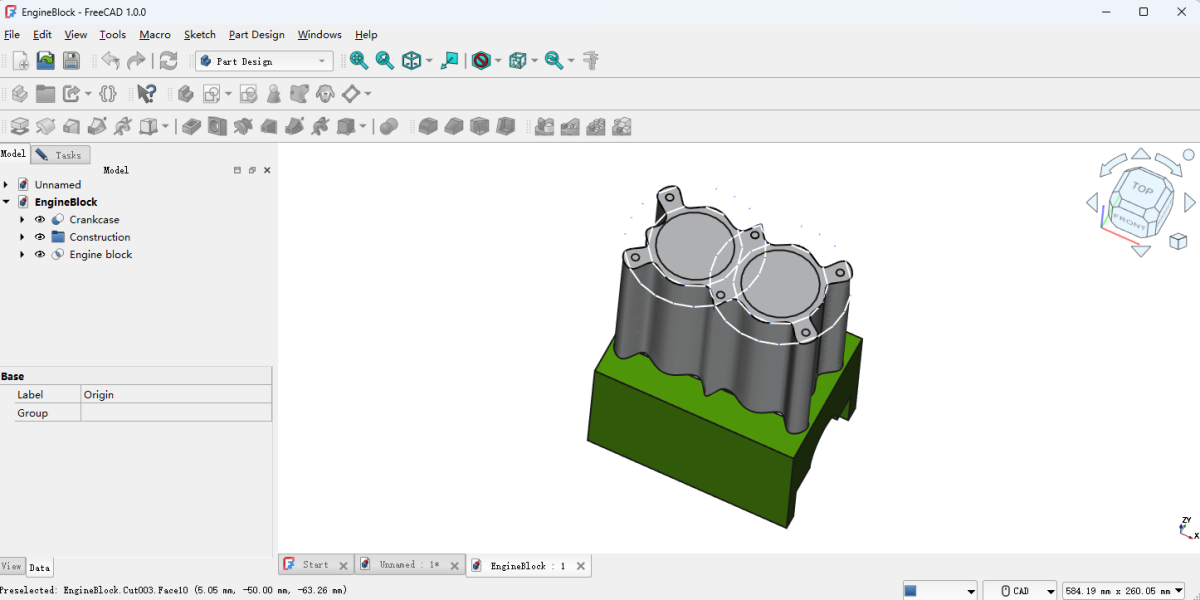Click the Fit Selection zoom icon
Image resolution: width=1200 pixels, height=600 pixels.
coord(385,61)
